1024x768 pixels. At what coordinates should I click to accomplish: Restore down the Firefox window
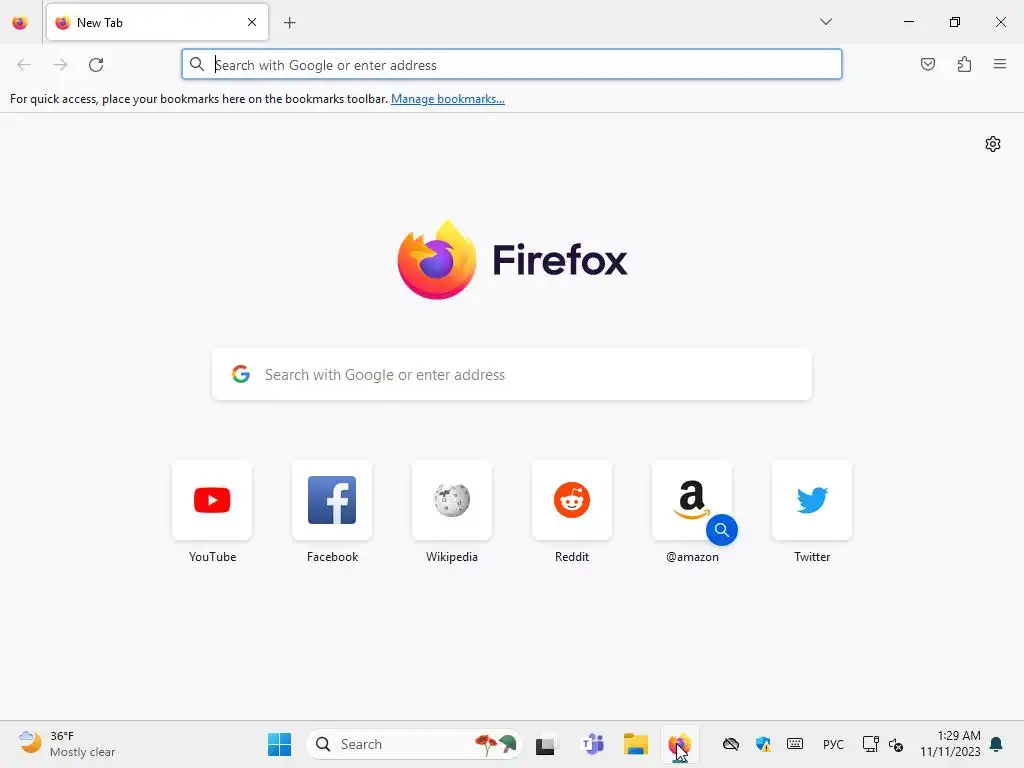(x=955, y=22)
